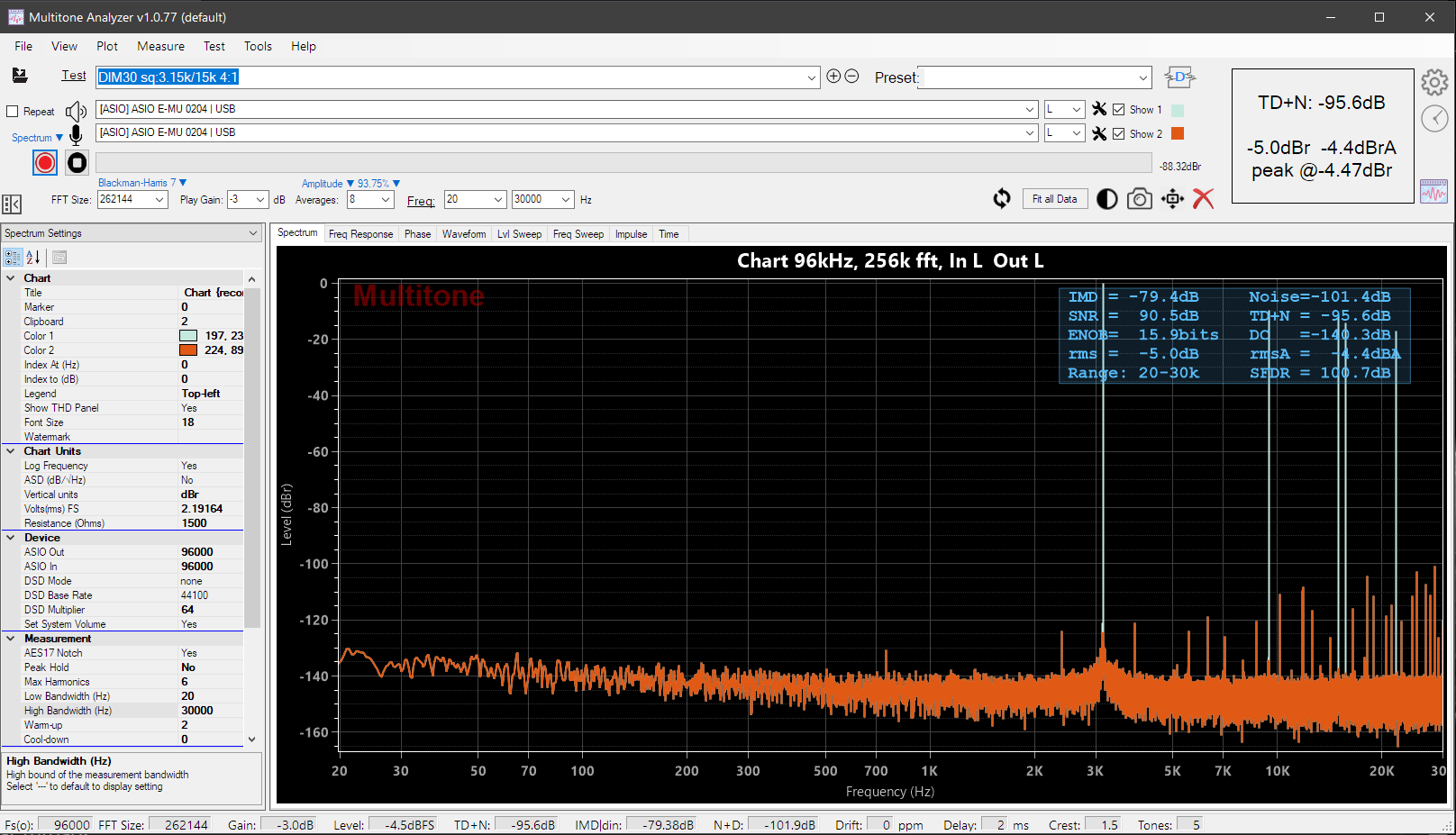Open the Tools menu
This screenshot has height=835, width=1456.
tap(258, 46)
